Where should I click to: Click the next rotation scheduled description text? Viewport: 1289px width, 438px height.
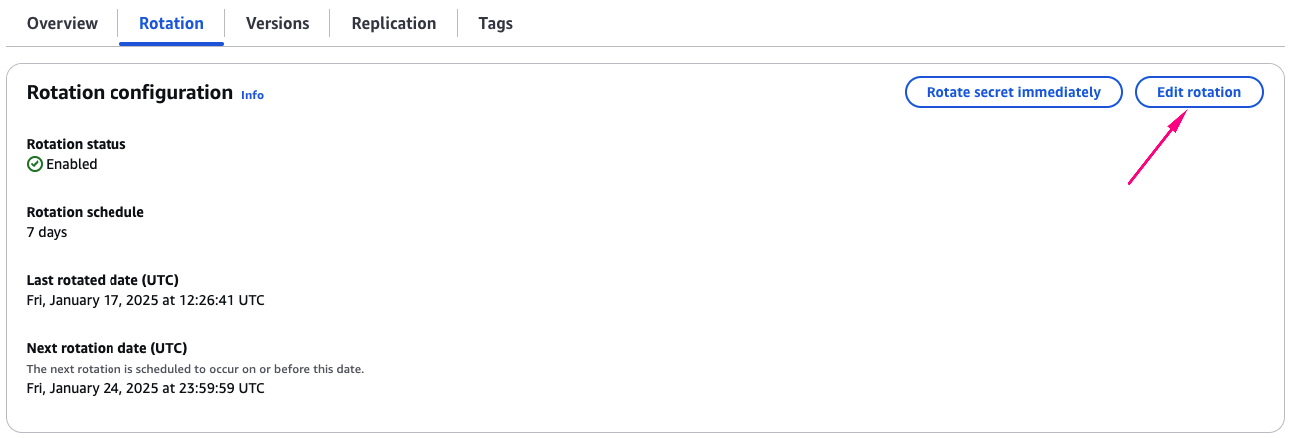point(195,369)
